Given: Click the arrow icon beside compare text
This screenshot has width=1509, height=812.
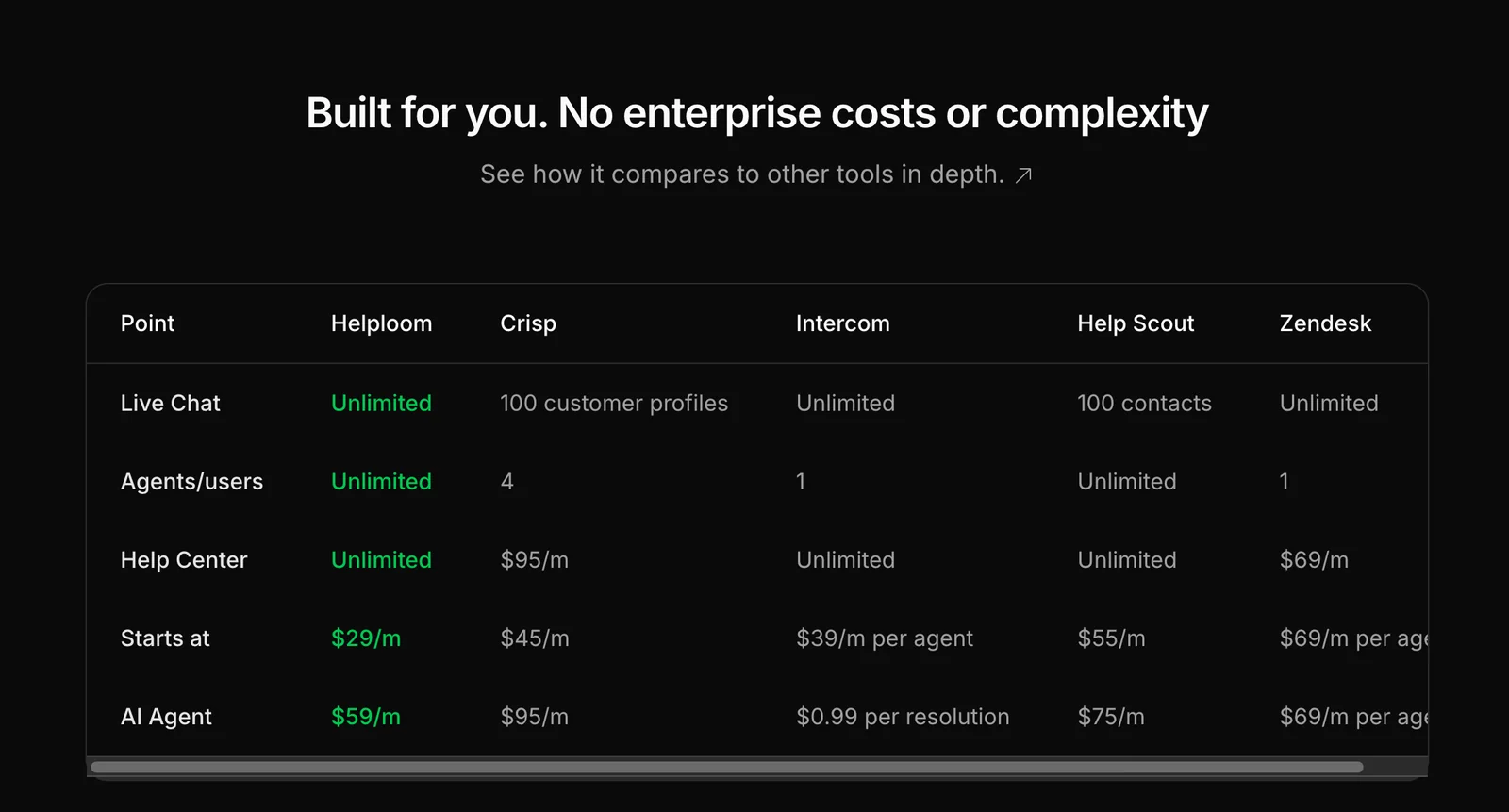Looking at the screenshot, I should (1023, 175).
